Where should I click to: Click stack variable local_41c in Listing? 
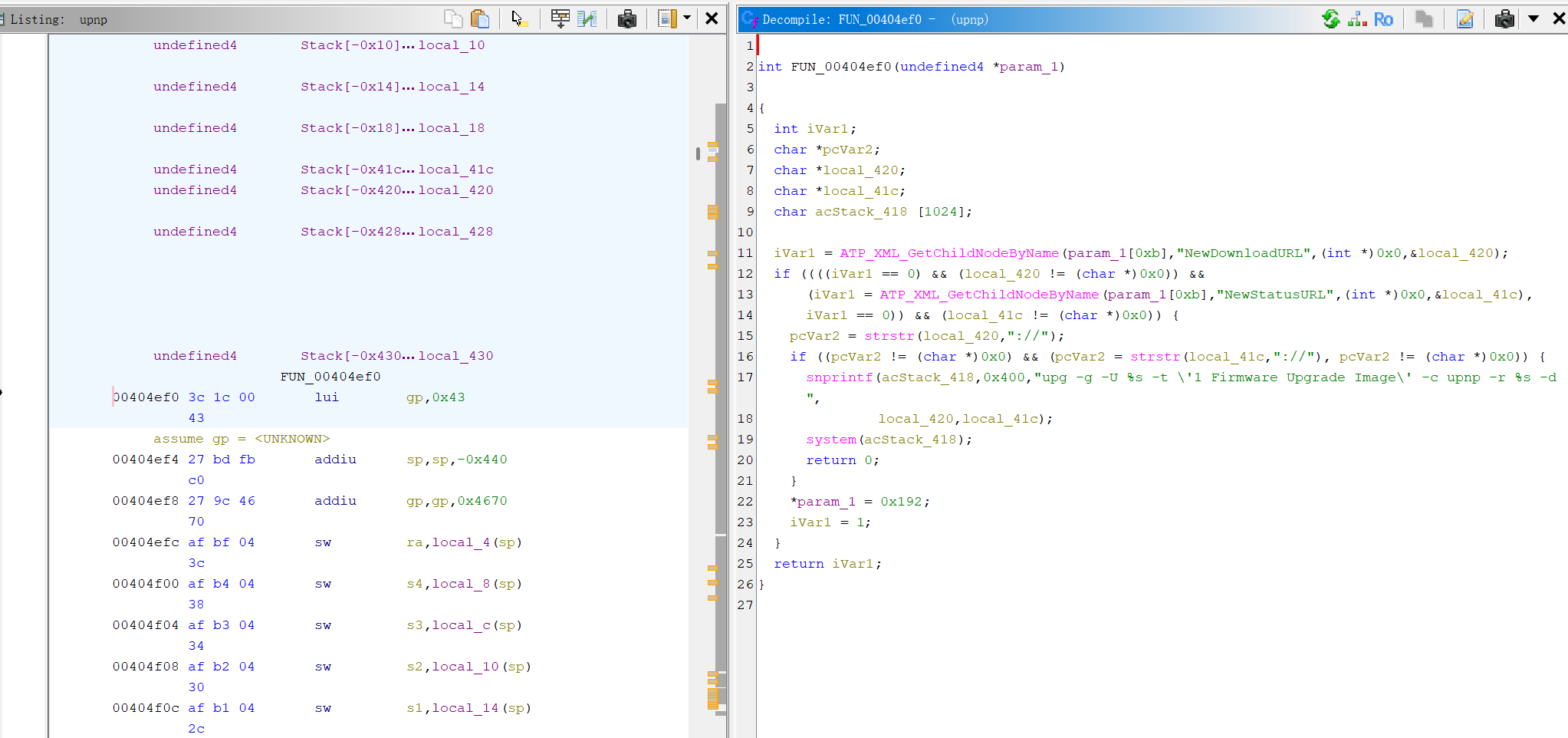pos(456,169)
